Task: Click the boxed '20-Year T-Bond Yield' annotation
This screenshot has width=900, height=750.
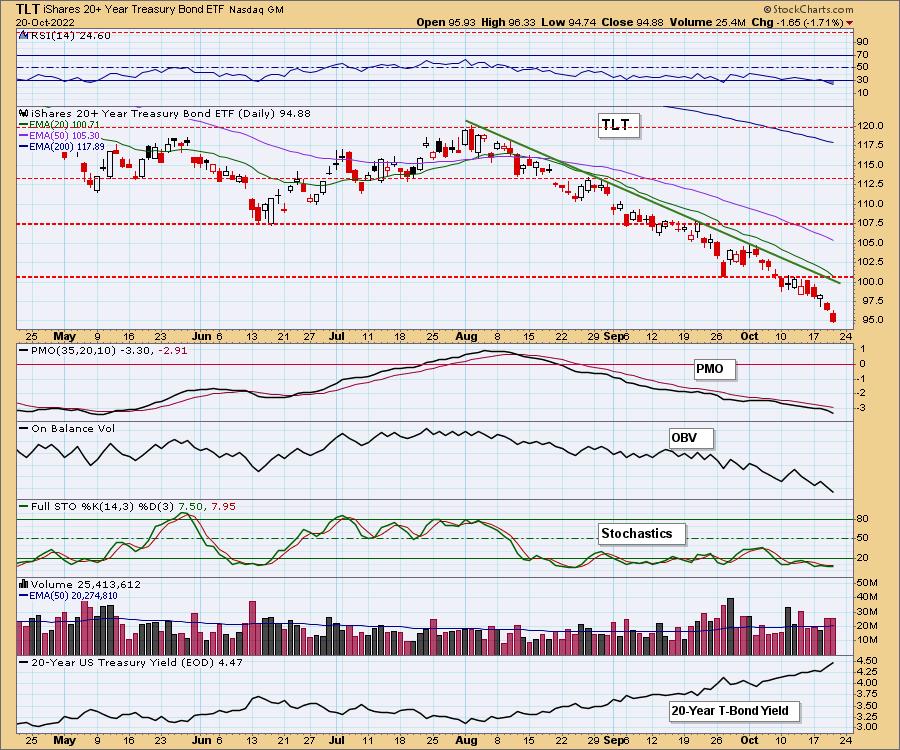Action: coord(733,710)
